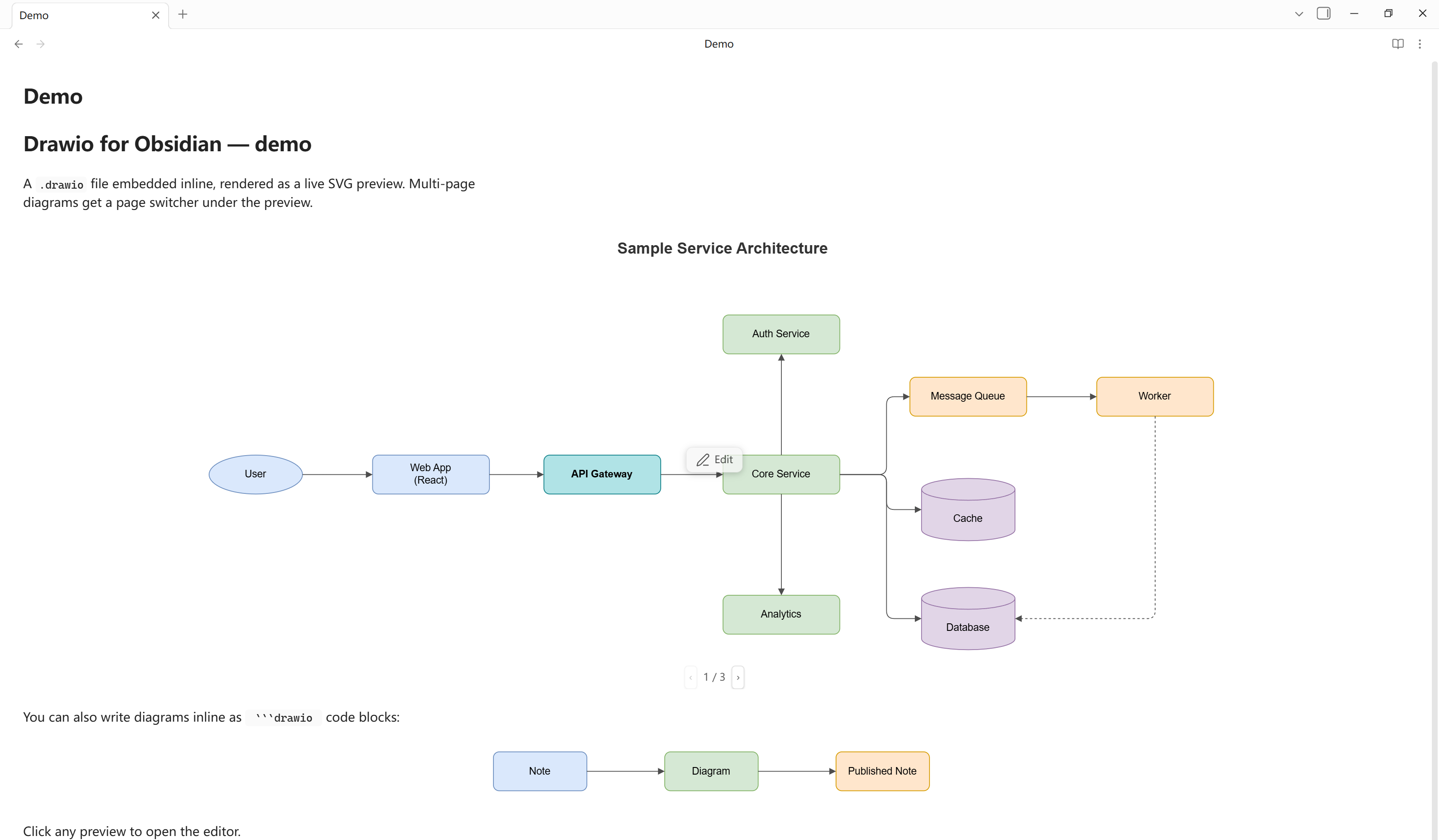
Task: Click 'Click any preview to open the editor' text
Action: (x=132, y=832)
